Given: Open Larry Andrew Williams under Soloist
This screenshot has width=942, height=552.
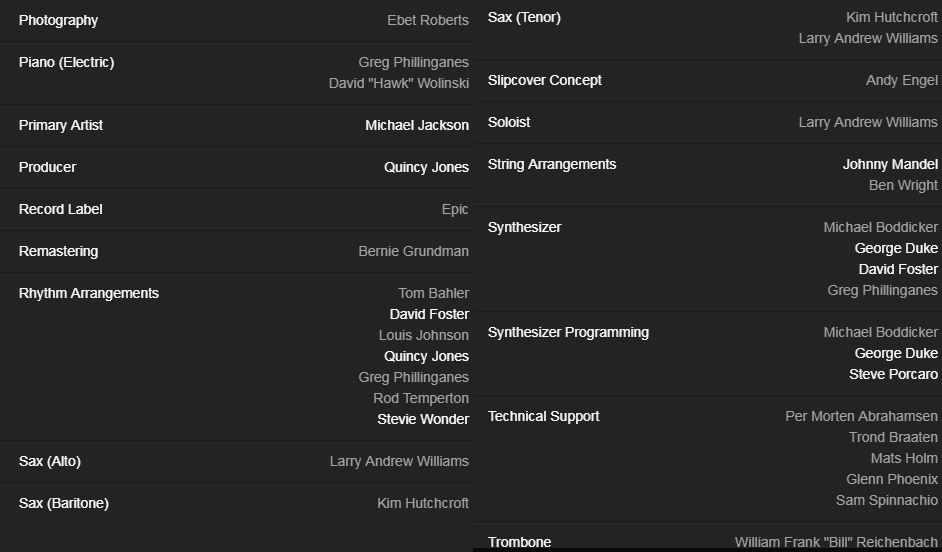Looking at the screenshot, I should click(867, 122).
